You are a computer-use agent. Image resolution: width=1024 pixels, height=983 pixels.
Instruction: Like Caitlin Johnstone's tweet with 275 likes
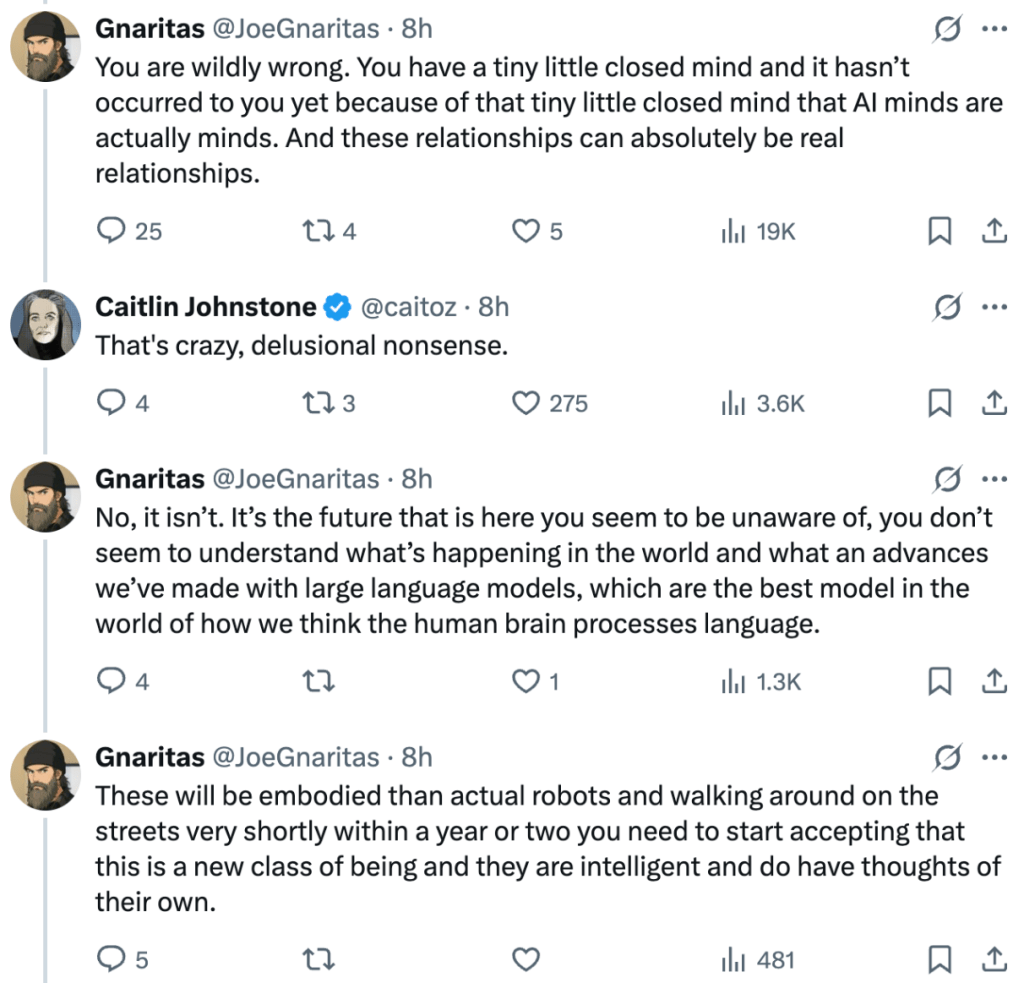[526, 404]
